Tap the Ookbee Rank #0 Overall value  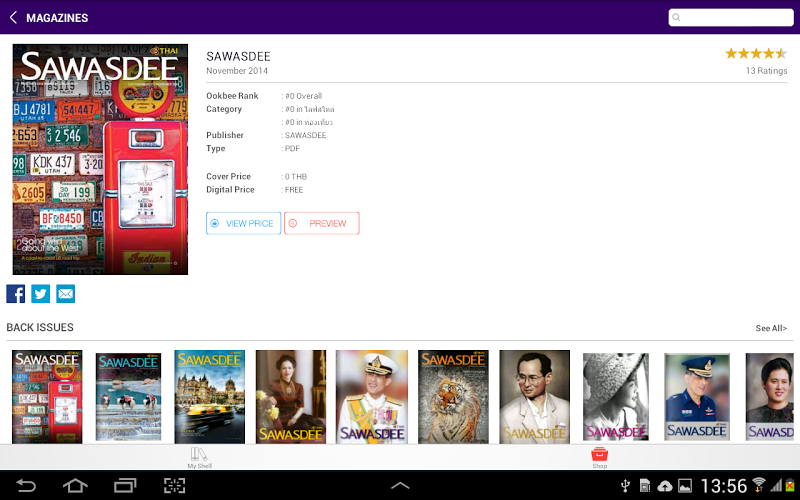304,96
